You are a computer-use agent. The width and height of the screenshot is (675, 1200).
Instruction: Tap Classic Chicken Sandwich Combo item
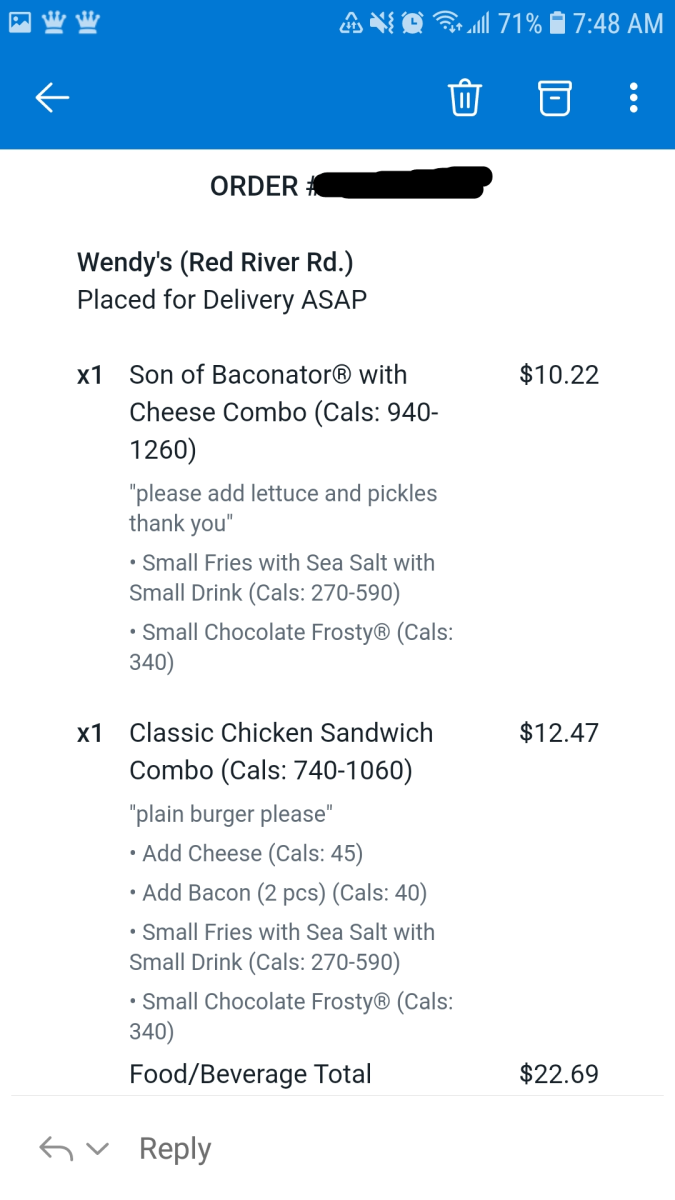[281, 751]
